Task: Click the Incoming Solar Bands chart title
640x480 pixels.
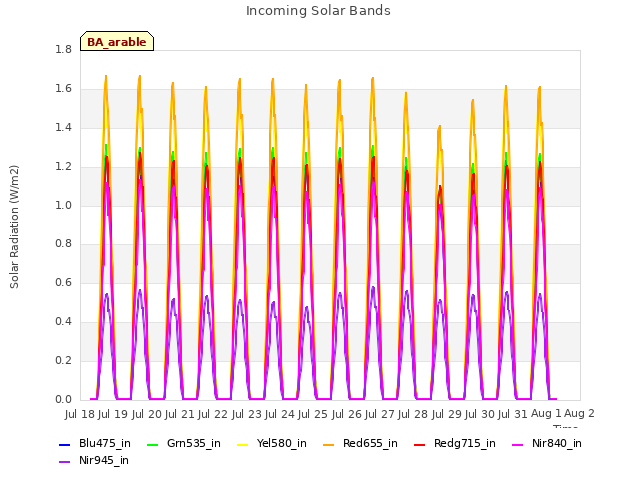Action: coord(318,11)
